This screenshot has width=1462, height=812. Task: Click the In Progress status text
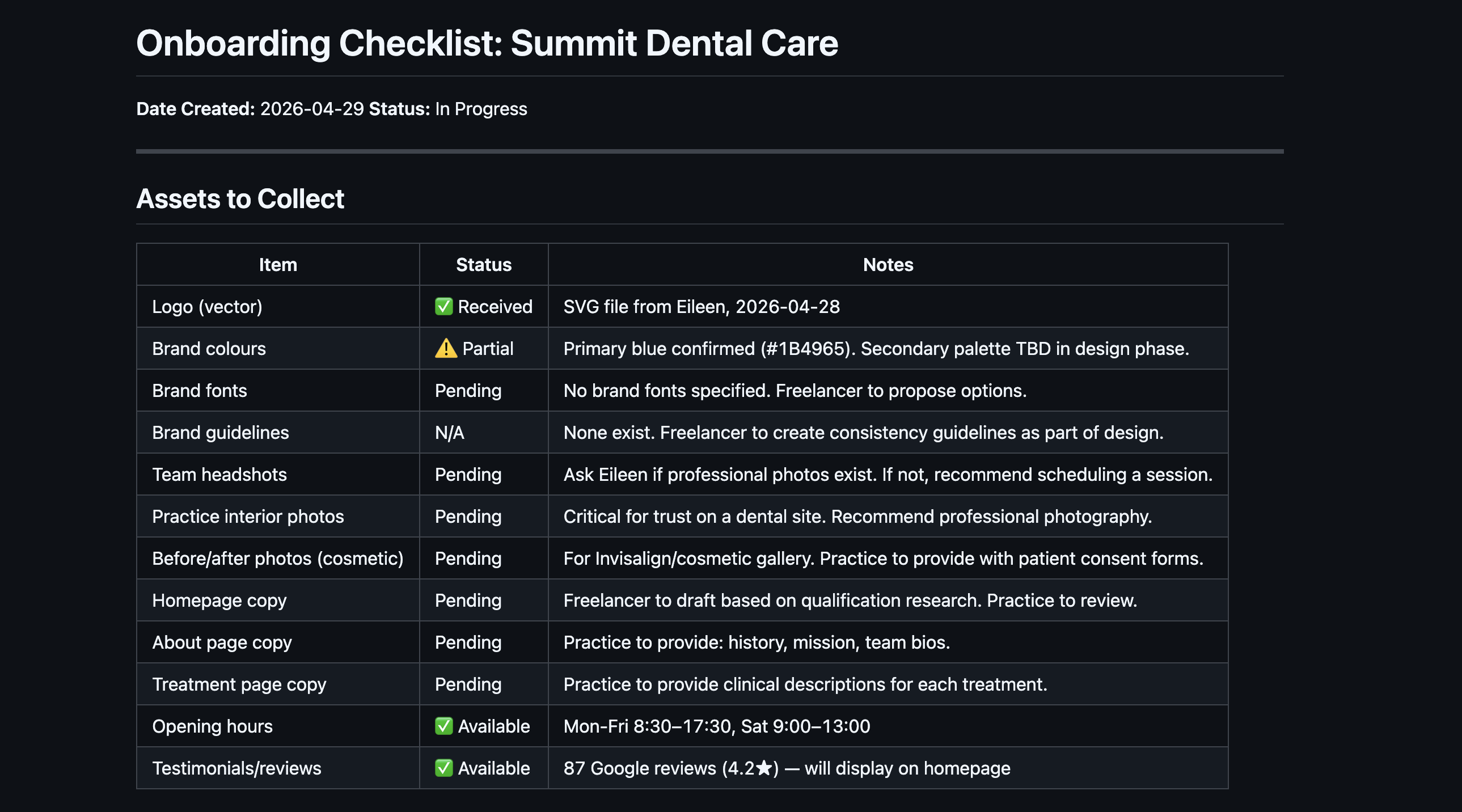481,109
